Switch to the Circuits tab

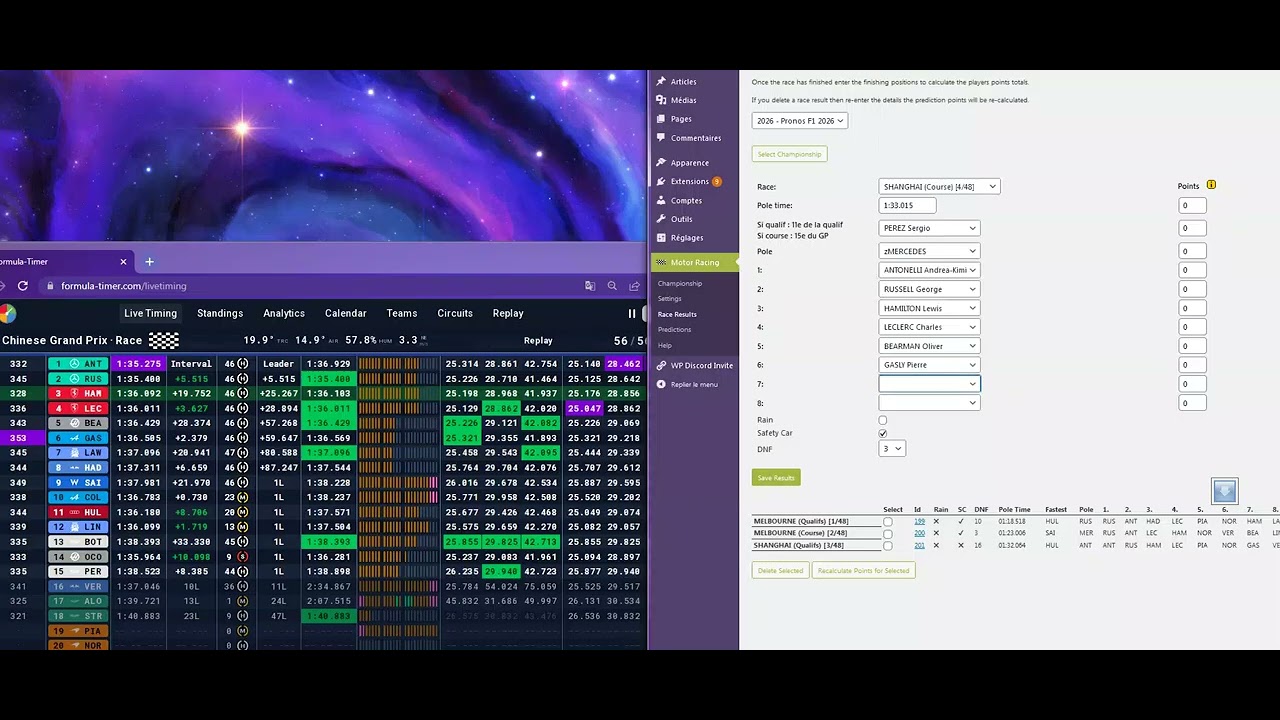[x=455, y=314]
